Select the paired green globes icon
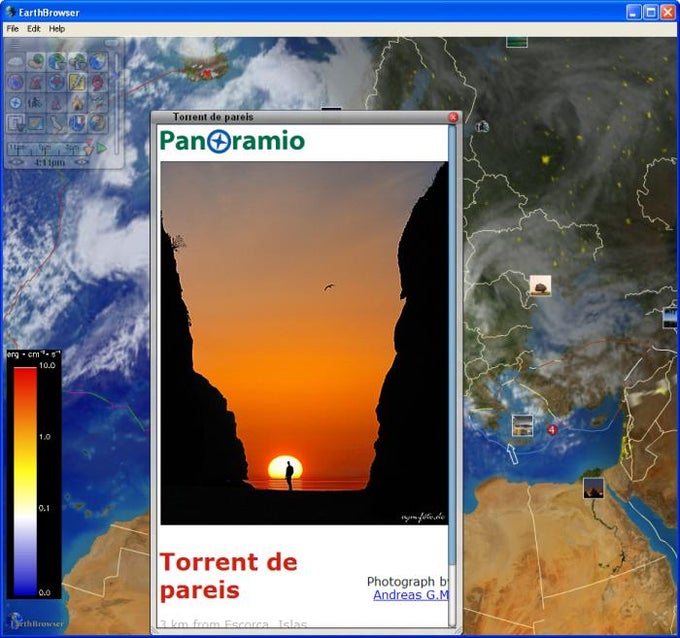This screenshot has height=638, width=680. [x=77, y=62]
